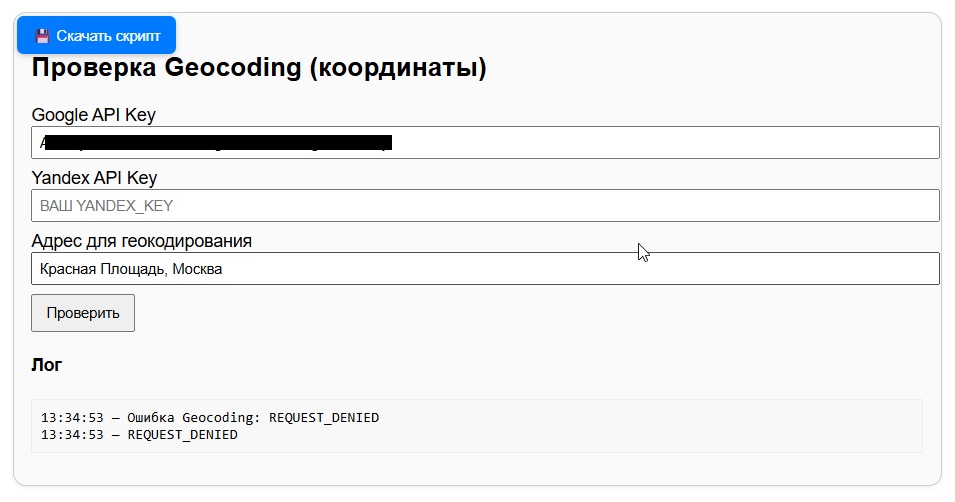955x502 pixels.
Task: Click empty space right of the log text
Action: pos(650,426)
